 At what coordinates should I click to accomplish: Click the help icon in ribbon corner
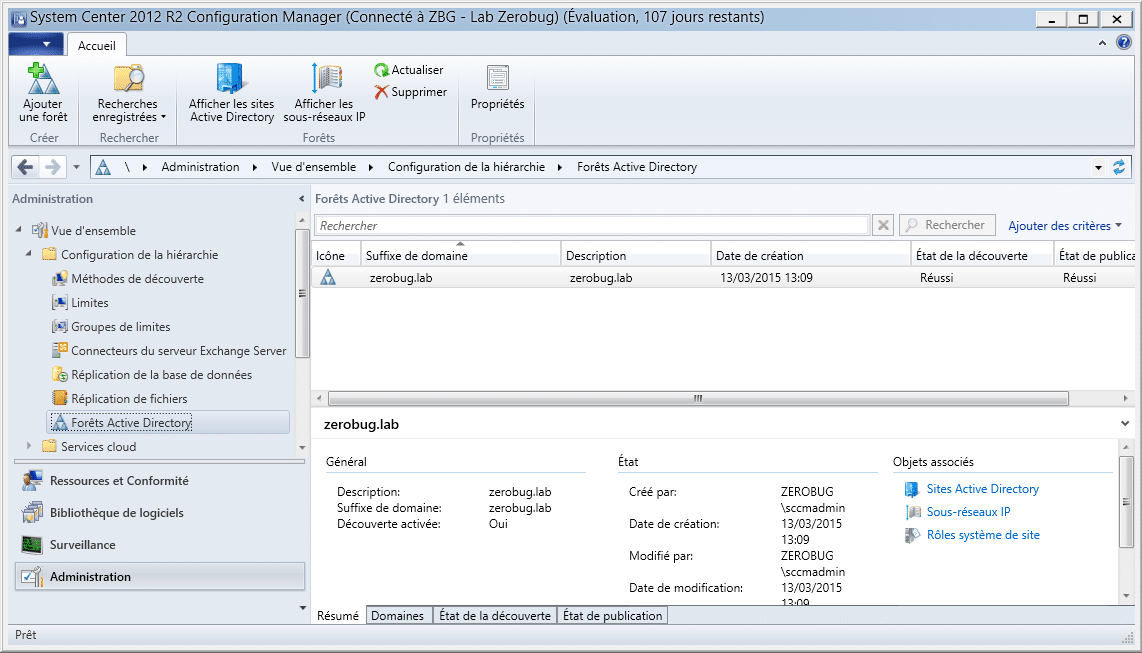[x=1124, y=42]
